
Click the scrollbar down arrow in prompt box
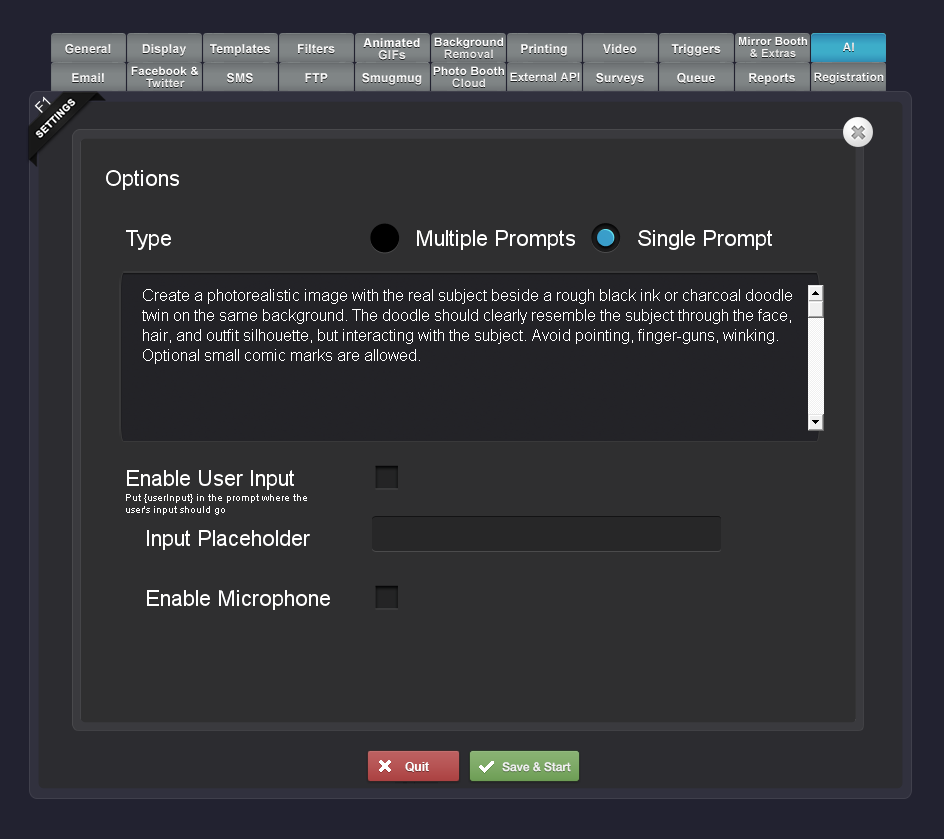[815, 422]
